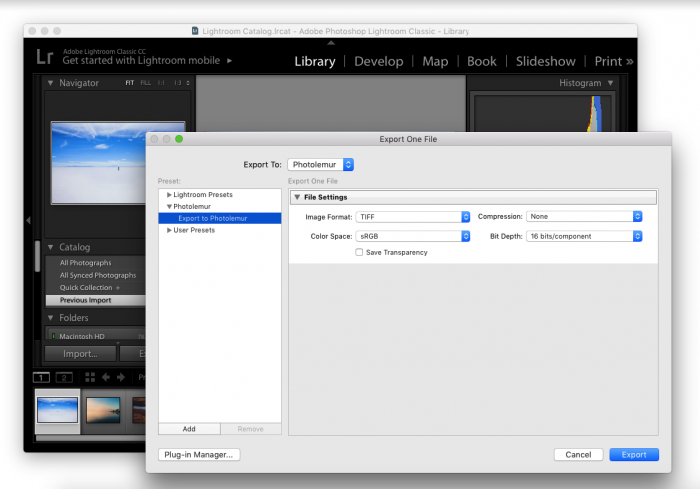Viewport: 700px width, 489px height.
Task: Switch to the Slideshow module
Action: tap(546, 62)
